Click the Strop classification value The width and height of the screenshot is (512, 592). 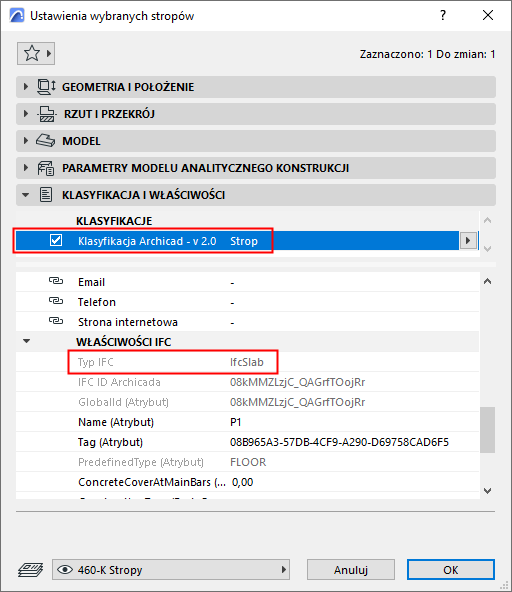tap(244, 241)
